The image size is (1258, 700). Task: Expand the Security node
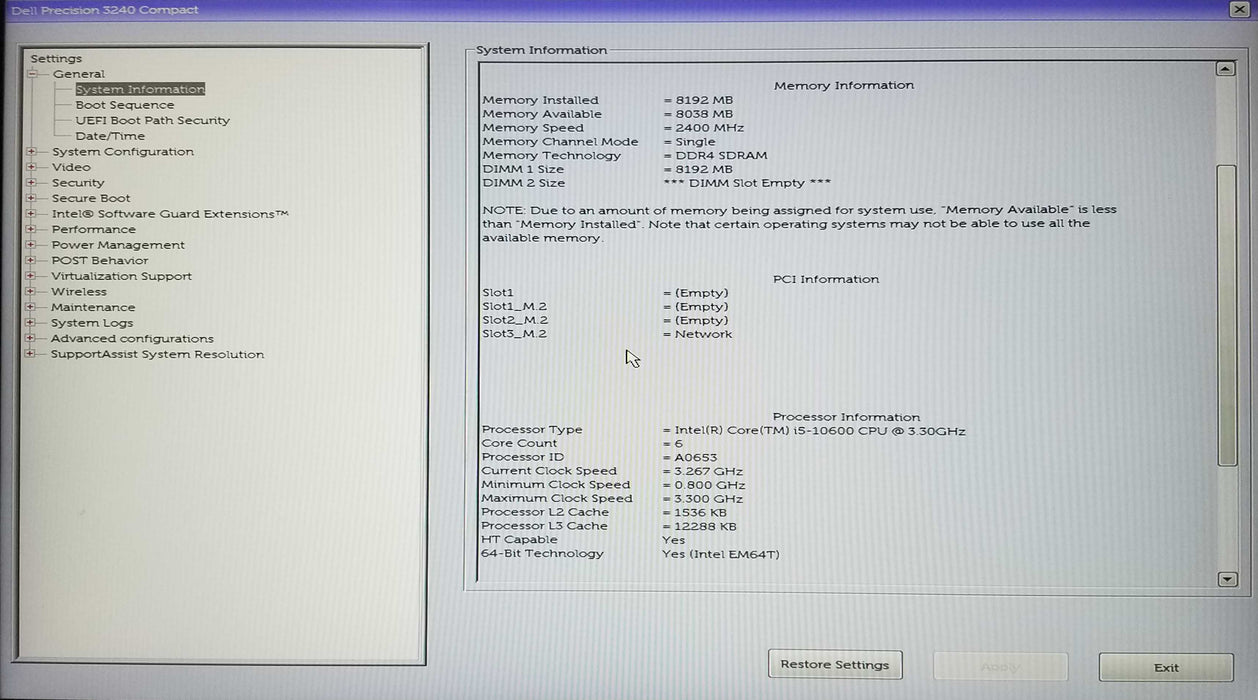click(32, 183)
